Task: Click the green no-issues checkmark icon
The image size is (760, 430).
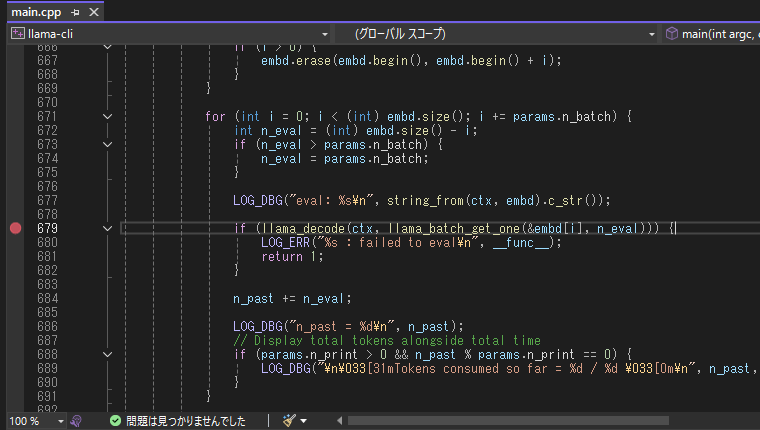Action: (x=115, y=421)
